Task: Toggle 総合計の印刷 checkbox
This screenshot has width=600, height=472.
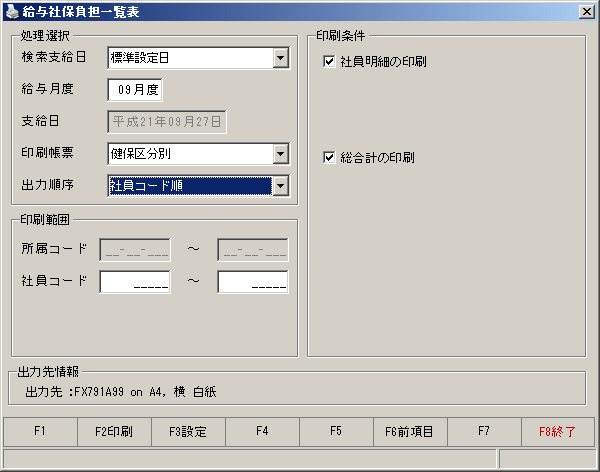Action: pyautogui.click(x=329, y=157)
